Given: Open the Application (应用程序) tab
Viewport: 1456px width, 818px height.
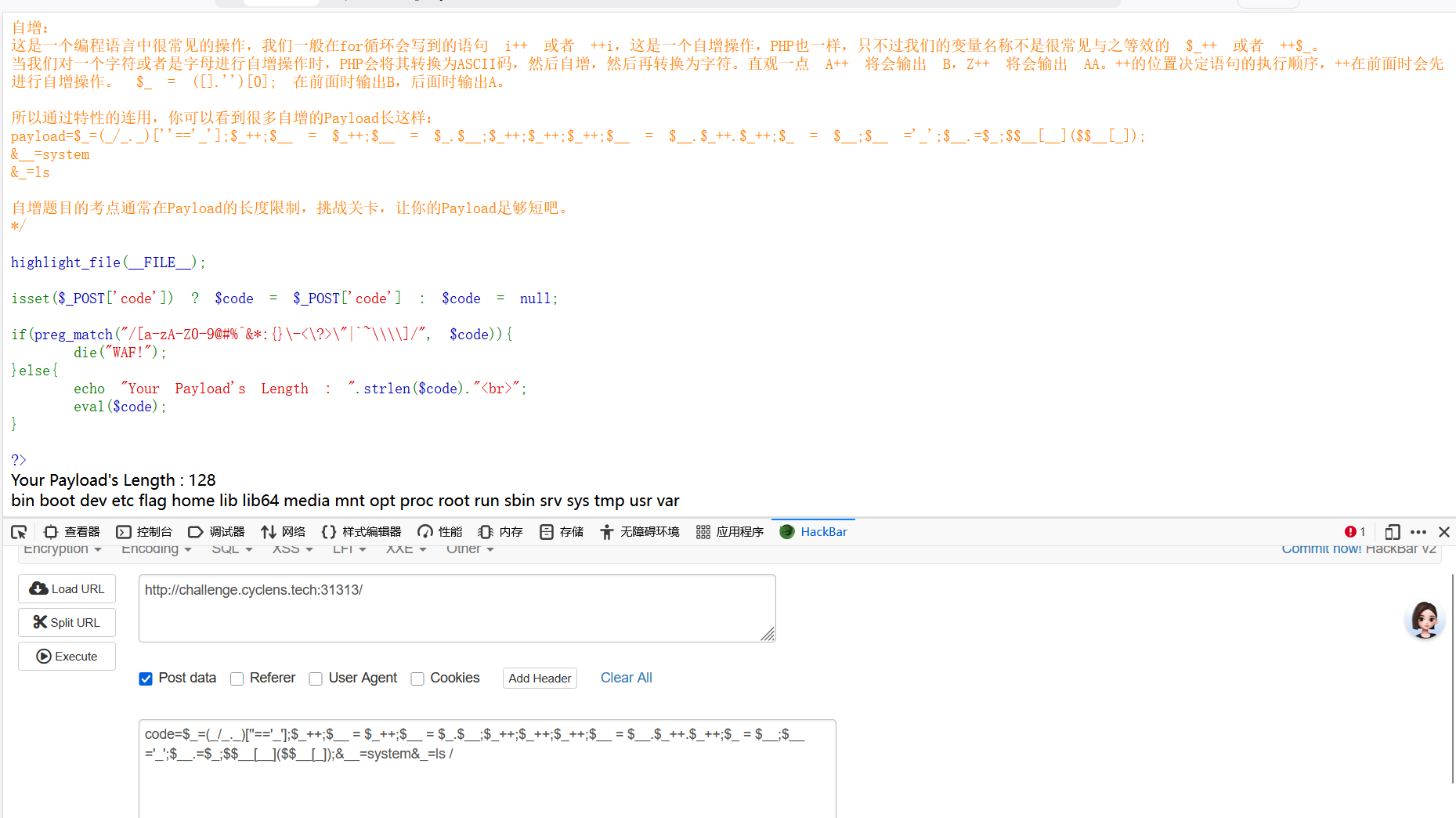Looking at the screenshot, I should [730, 532].
